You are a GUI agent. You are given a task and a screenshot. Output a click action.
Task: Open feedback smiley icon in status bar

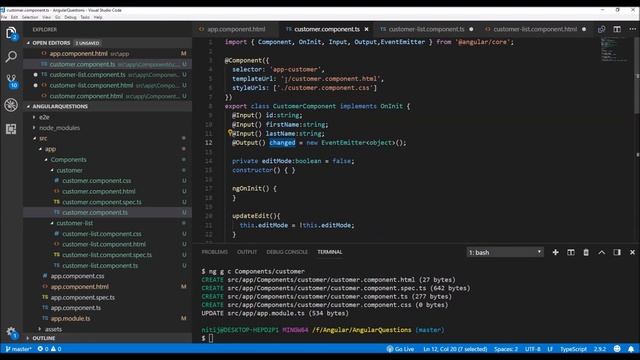pos(617,349)
